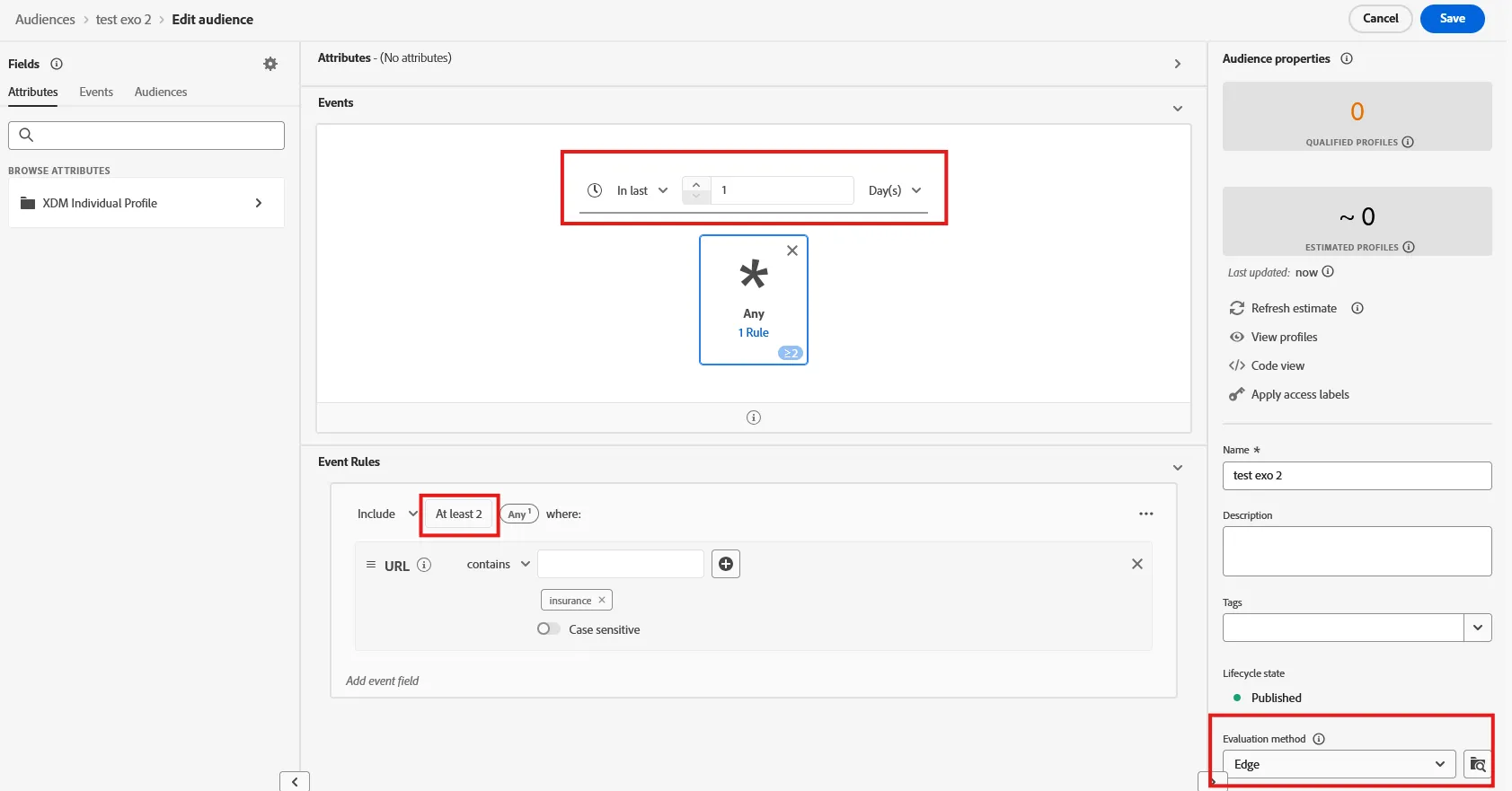Collapse the Events section
Viewport: 1512px width, 791px height.
tap(1178, 109)
